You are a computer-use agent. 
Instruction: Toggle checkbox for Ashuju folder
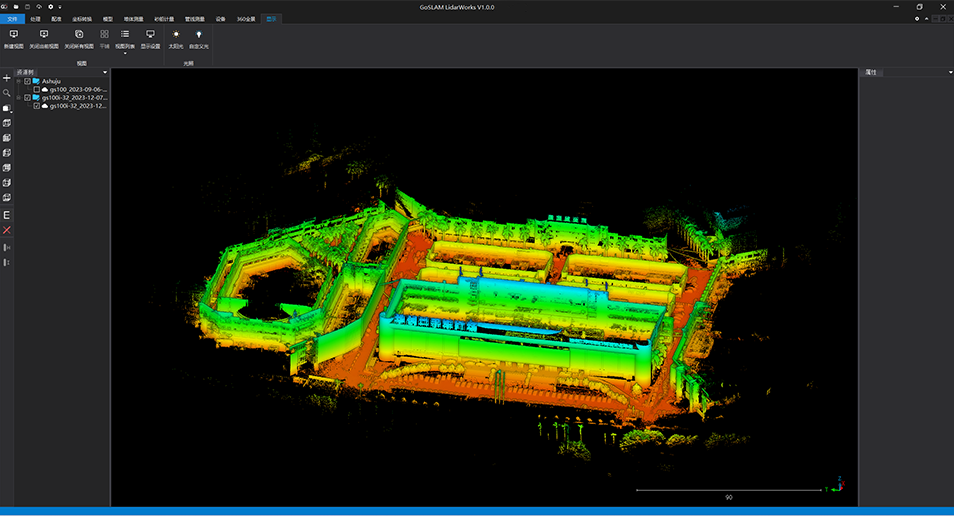pyautogui.click(x=27, y=82)
